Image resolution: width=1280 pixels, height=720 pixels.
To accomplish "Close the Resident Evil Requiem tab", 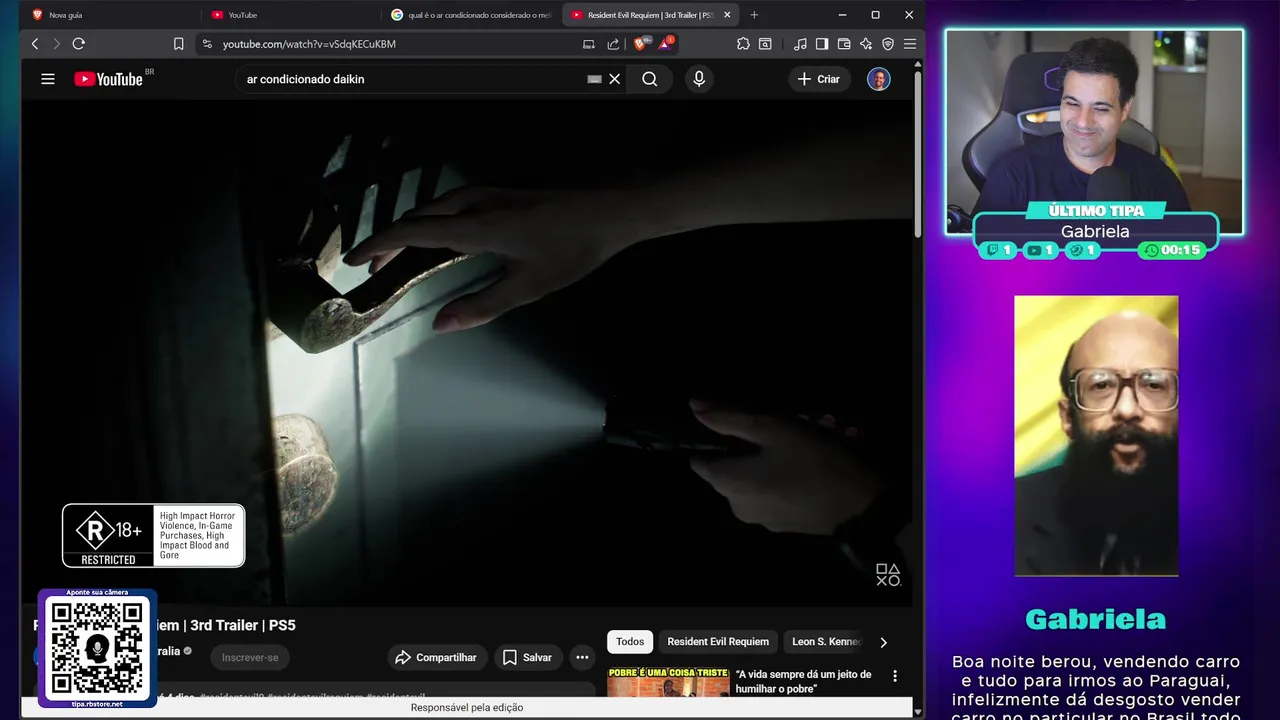I will click(727, 15).
